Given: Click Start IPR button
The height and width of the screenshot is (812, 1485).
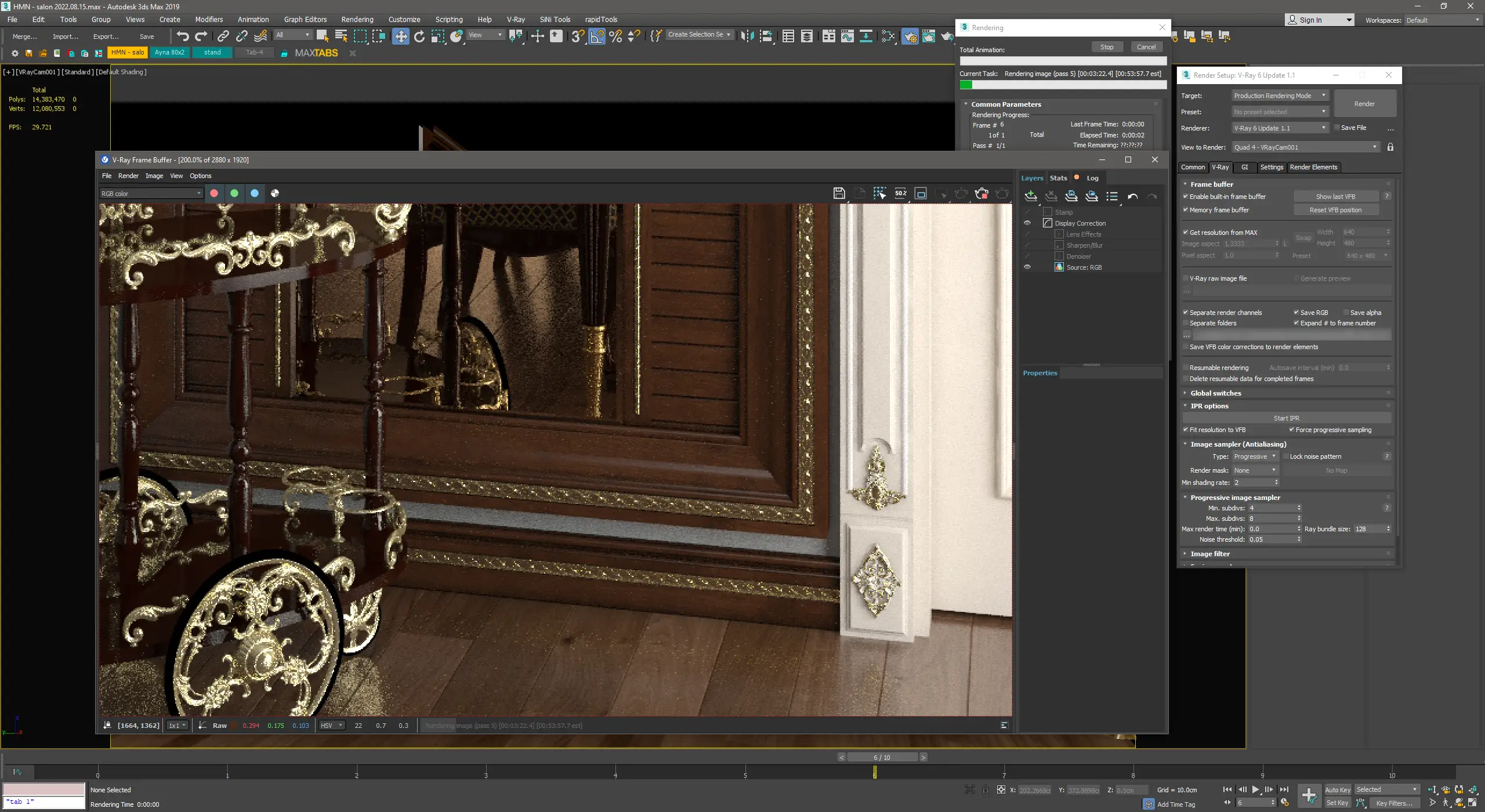Looking at the screenshot, I should 1286,418.
